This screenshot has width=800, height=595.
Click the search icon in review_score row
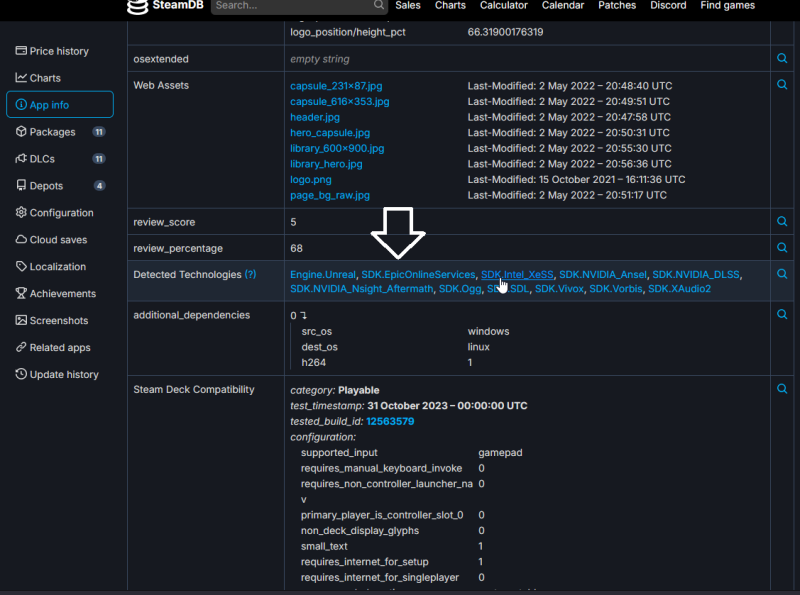coord(782,221)
